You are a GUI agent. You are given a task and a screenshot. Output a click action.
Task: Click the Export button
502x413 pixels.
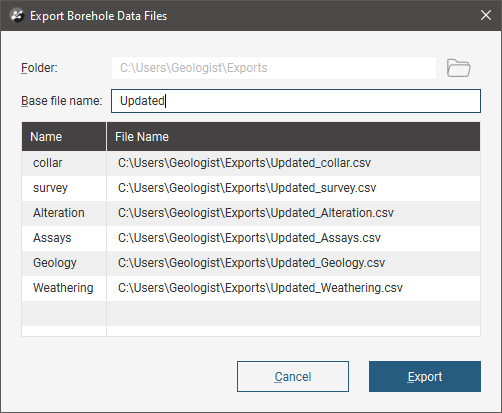point(425,376)
